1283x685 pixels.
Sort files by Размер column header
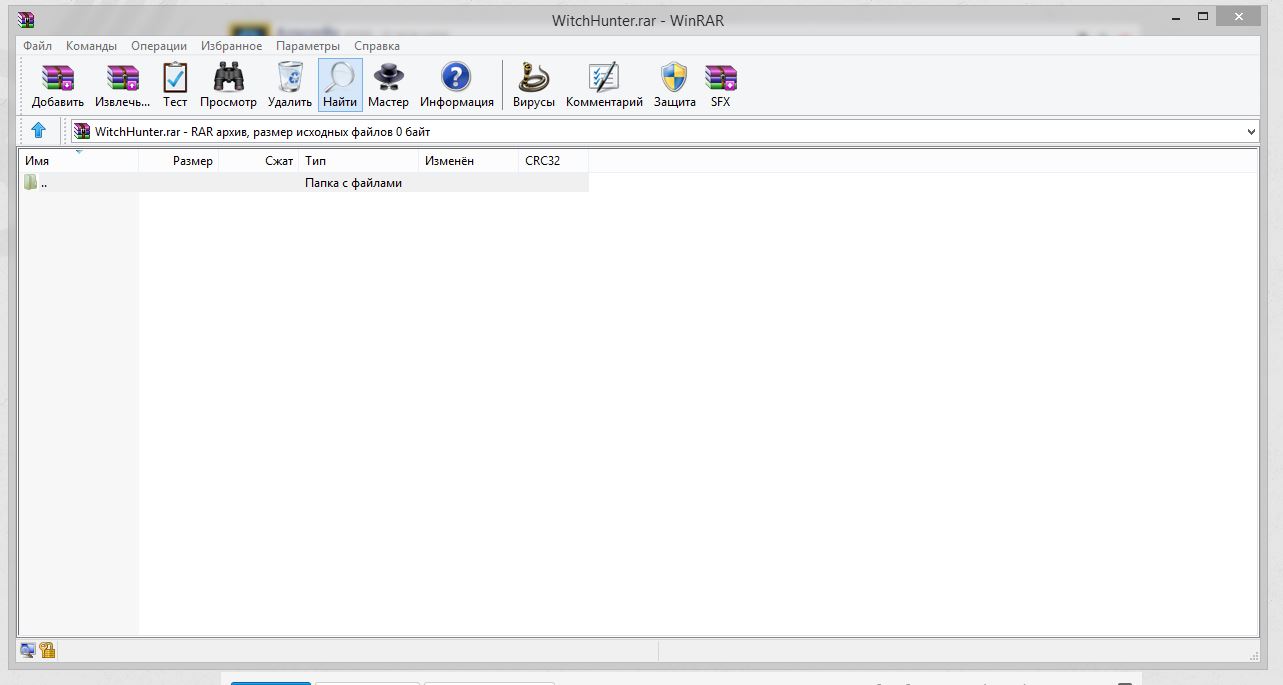179,160
